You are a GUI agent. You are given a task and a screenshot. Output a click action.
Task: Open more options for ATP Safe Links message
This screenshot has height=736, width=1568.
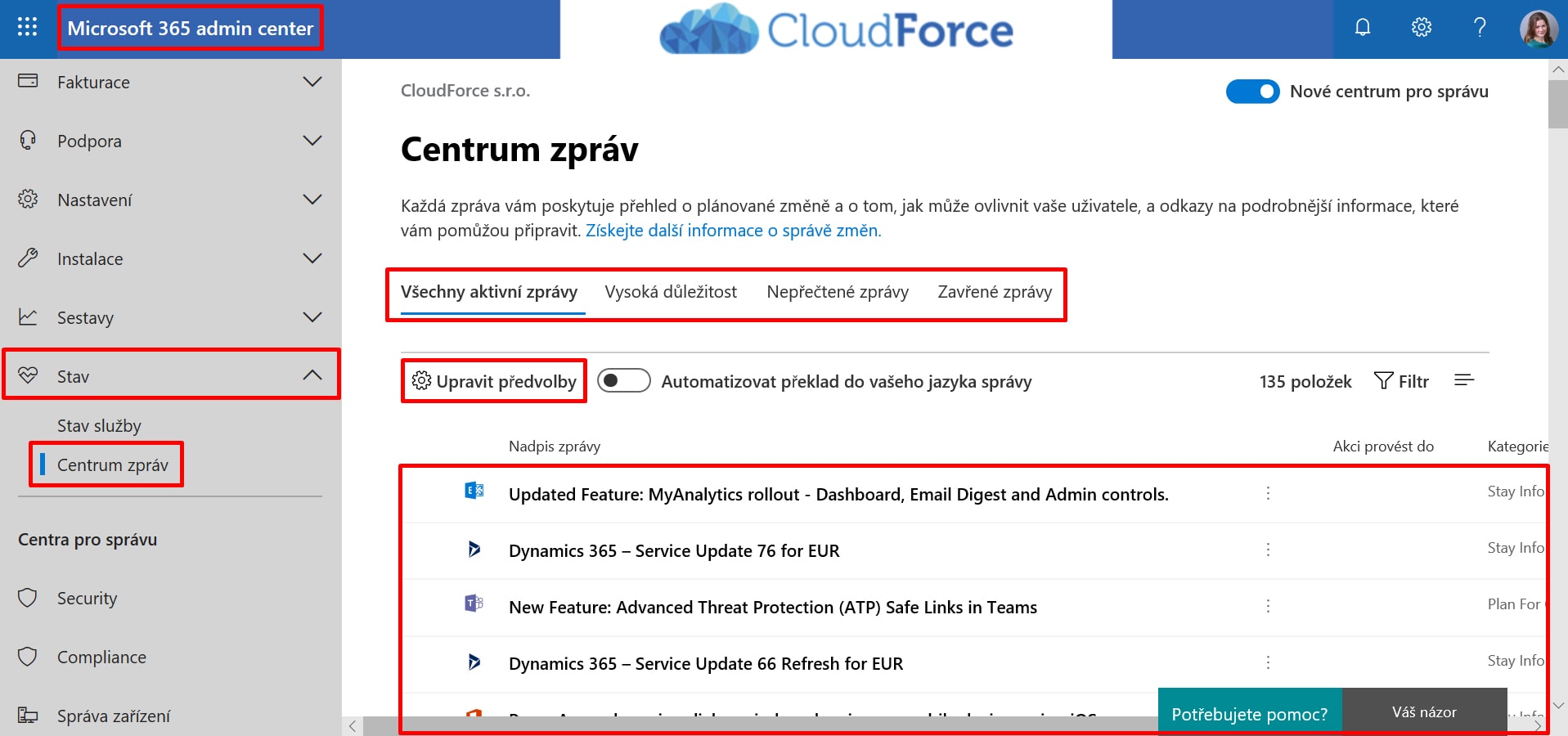click(x=1268, y=606)
